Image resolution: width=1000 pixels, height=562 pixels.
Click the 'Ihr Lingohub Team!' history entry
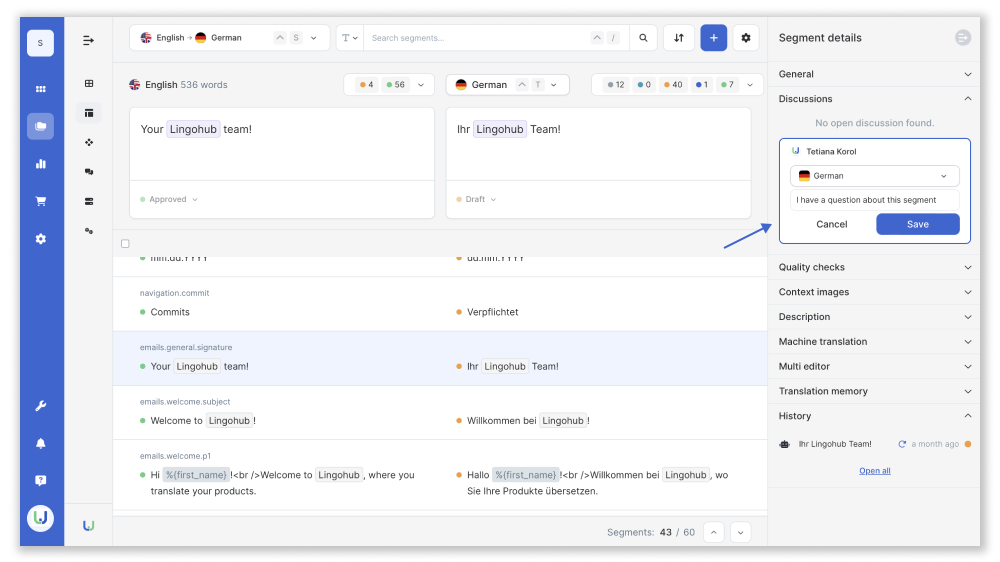(835, 444)
